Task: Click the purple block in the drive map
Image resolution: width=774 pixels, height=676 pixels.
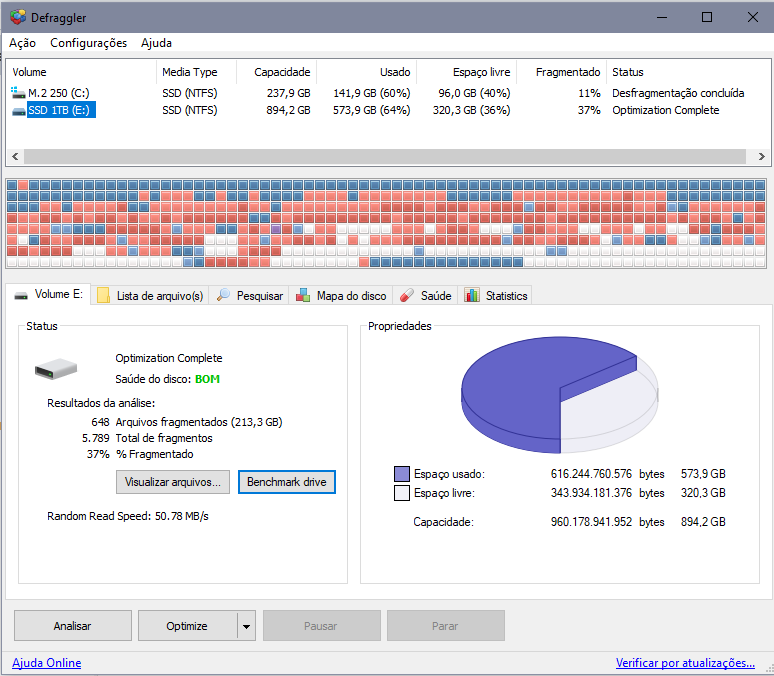Action: (275, 229)
